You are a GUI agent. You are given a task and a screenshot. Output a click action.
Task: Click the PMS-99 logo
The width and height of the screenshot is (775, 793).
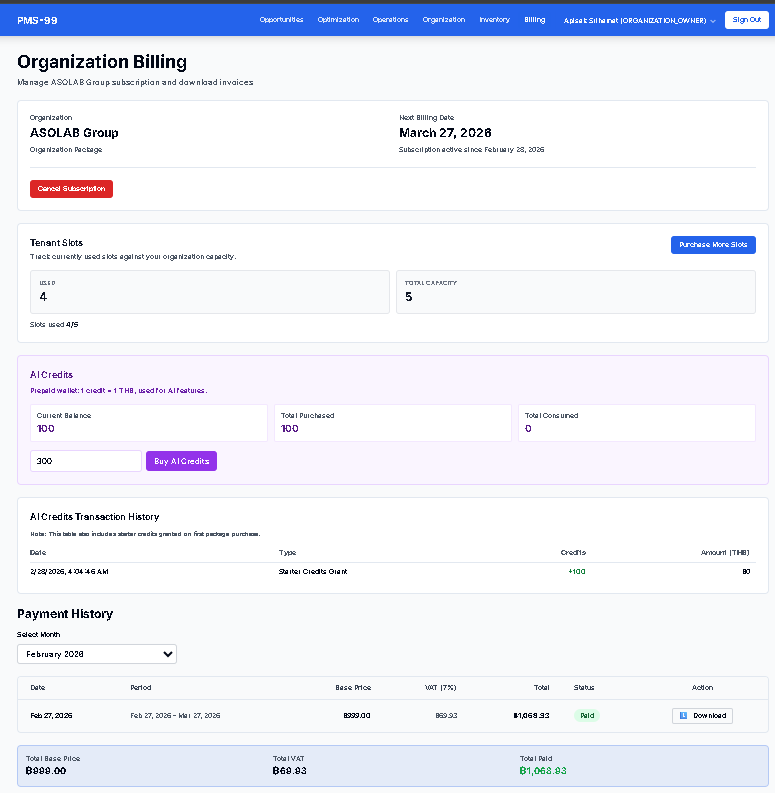point(37,20)
